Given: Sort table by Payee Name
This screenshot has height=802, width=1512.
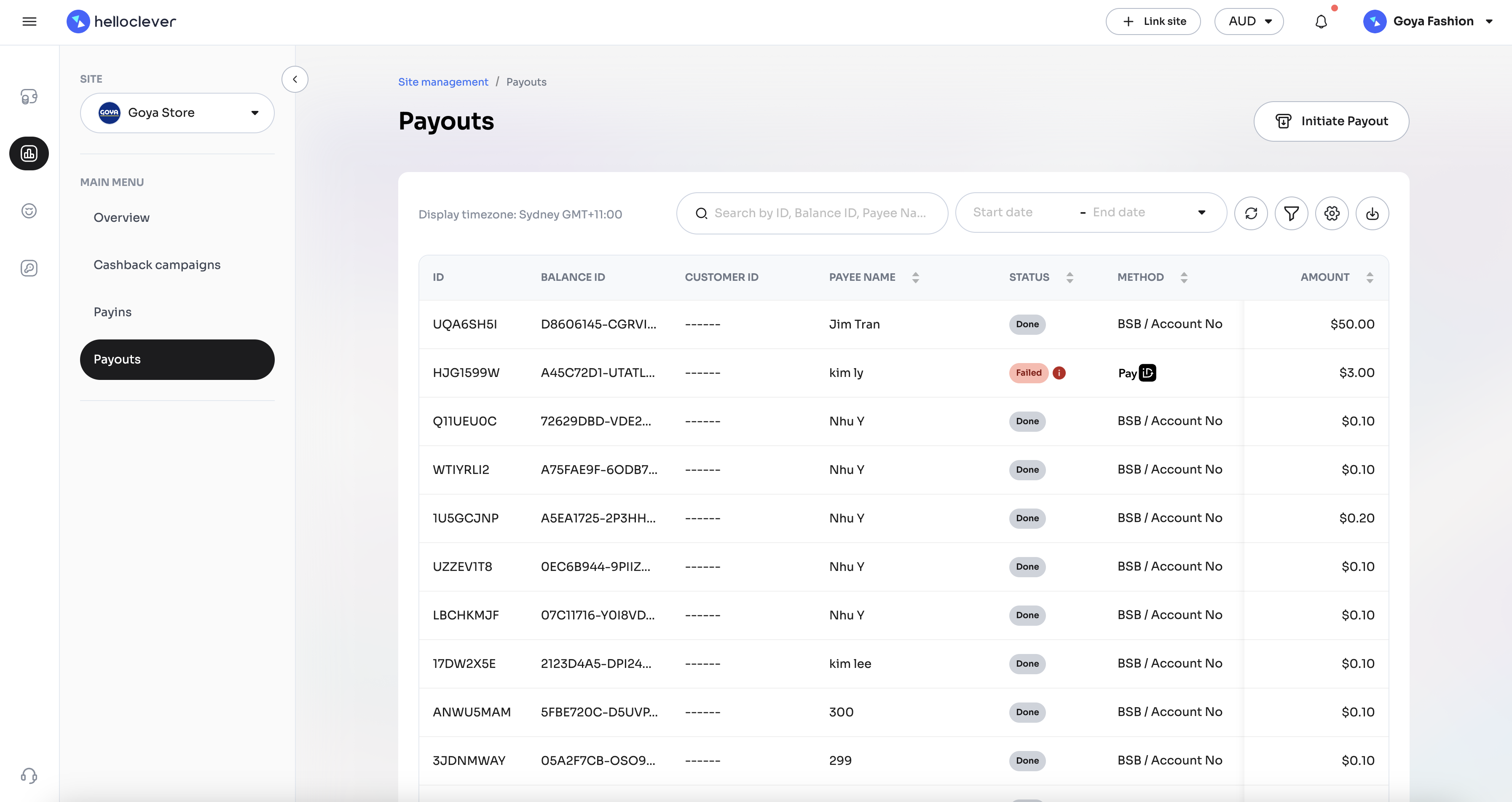Looking at the screenshot, I should point(915,277).
